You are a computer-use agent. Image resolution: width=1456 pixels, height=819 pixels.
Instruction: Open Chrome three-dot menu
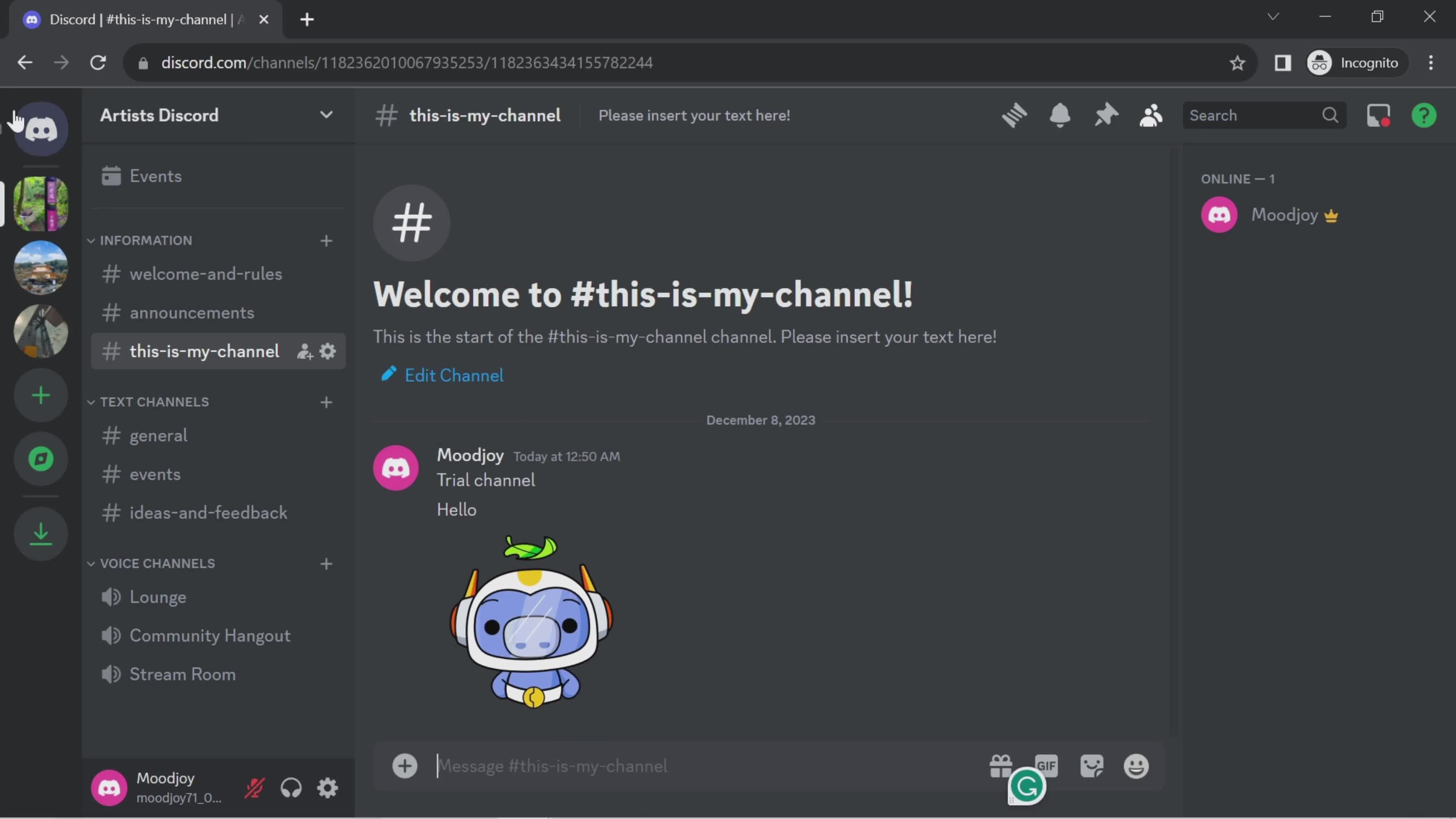(1431, 63)
